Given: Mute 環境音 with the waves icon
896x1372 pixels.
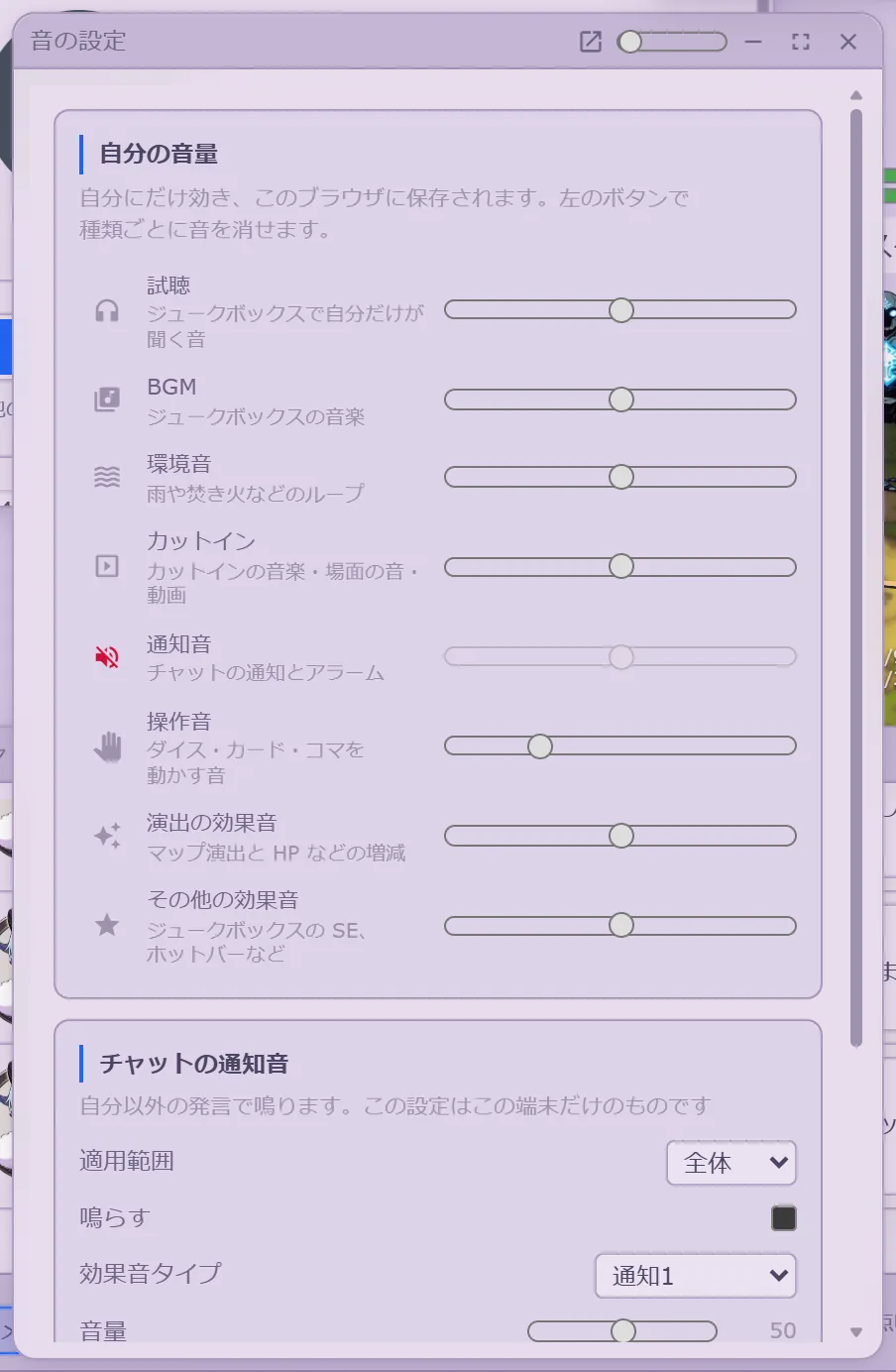Looking at the screenshot, I should tap(107, 477).
